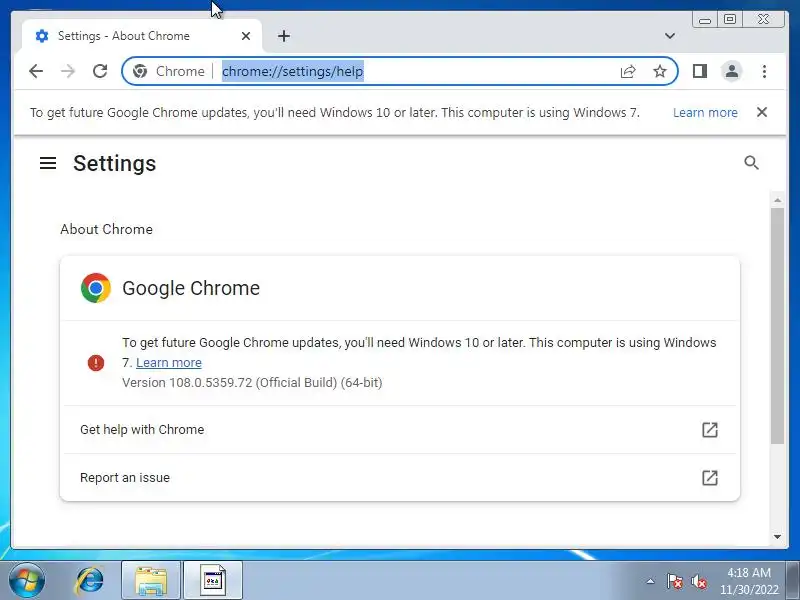Image resolution: width=800 pixels, height=600 pixels.
Task: Open the clock showing 4:18 AM
Action: [x=748, y=581]
